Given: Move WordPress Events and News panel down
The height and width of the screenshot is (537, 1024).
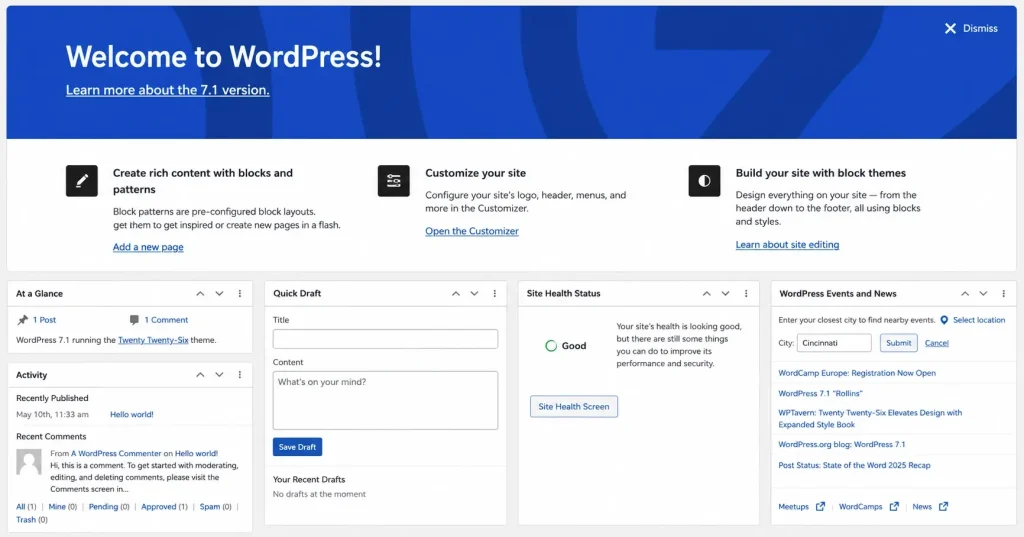Looking at the screenshot, I should [984, 294].
